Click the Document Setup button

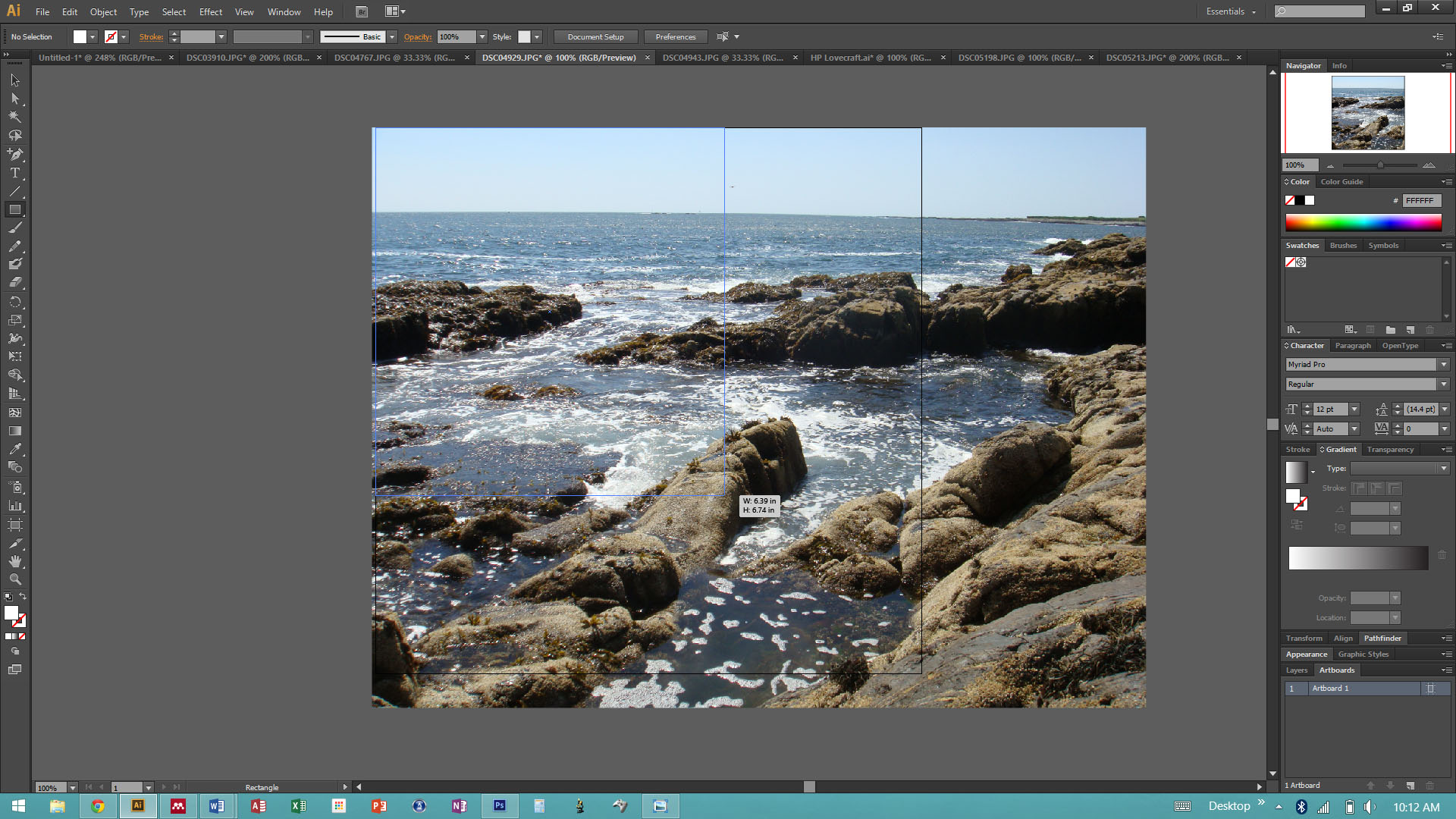click(x=595, y=36)
